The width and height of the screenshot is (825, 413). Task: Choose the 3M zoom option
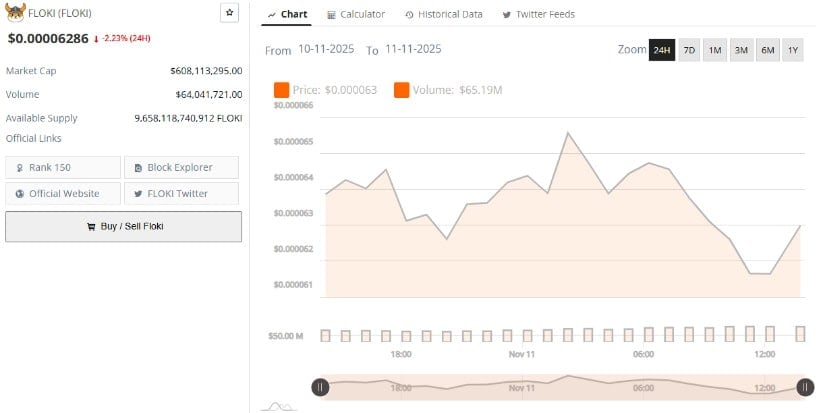(x=741, y=50)
